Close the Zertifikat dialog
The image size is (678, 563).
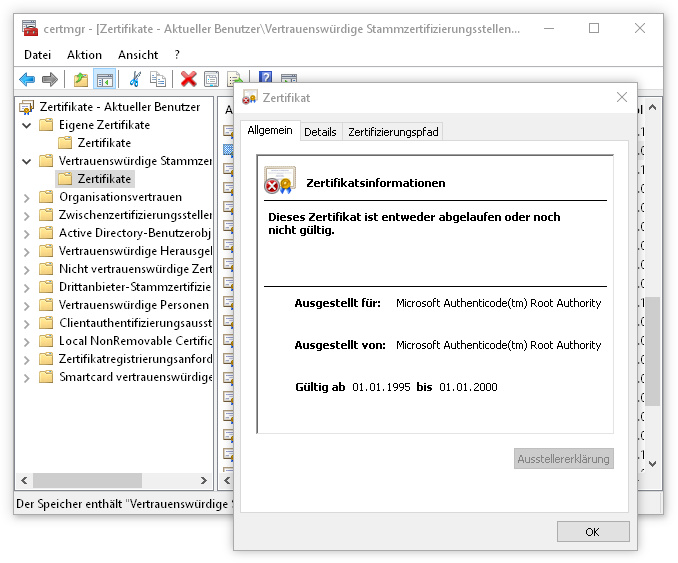(621, 97)
